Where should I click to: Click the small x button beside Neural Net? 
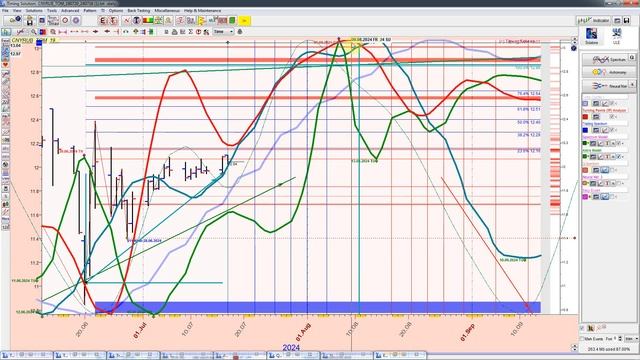point(632,84)
